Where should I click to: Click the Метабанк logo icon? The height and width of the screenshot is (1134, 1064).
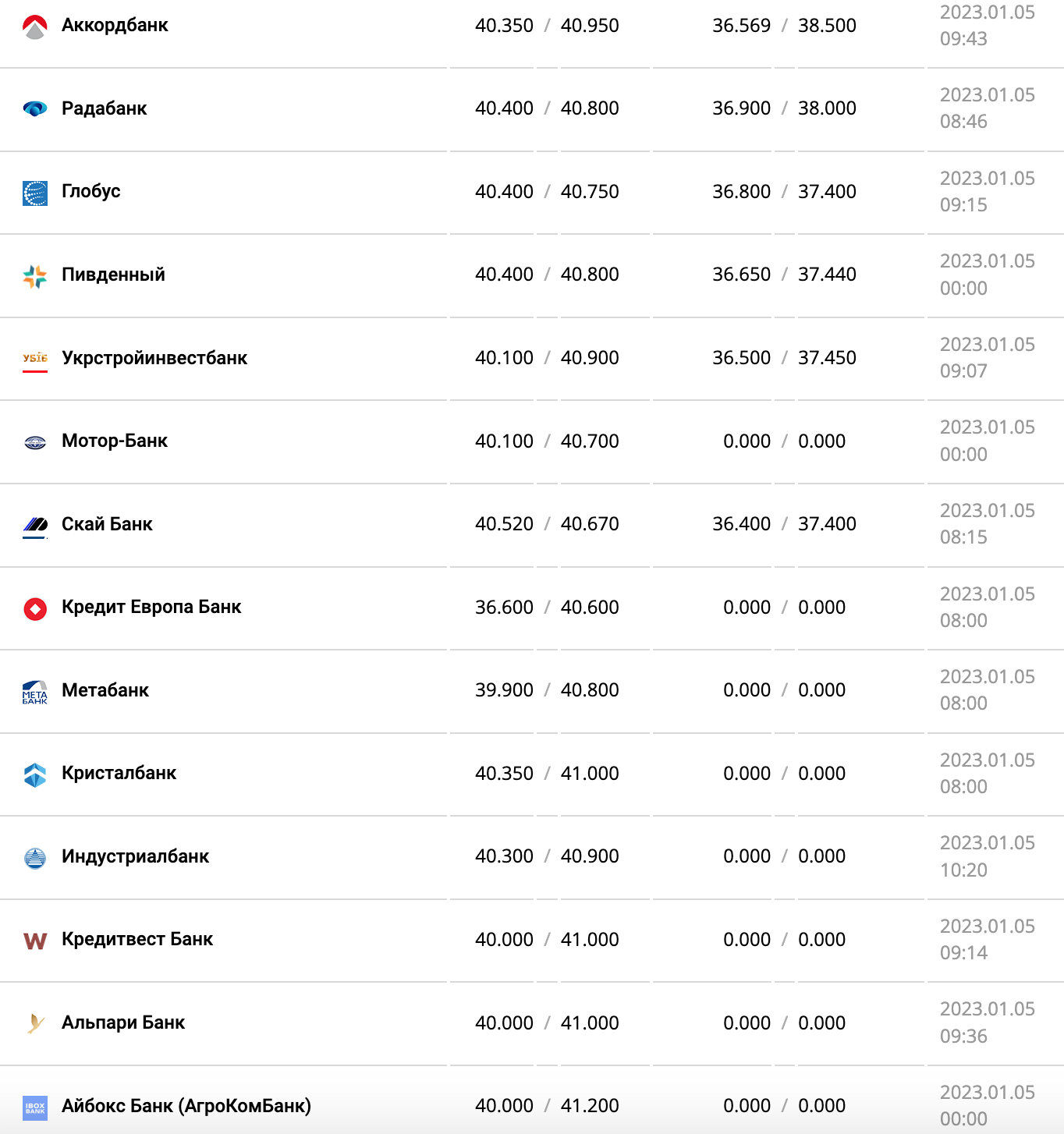(35, 692)
